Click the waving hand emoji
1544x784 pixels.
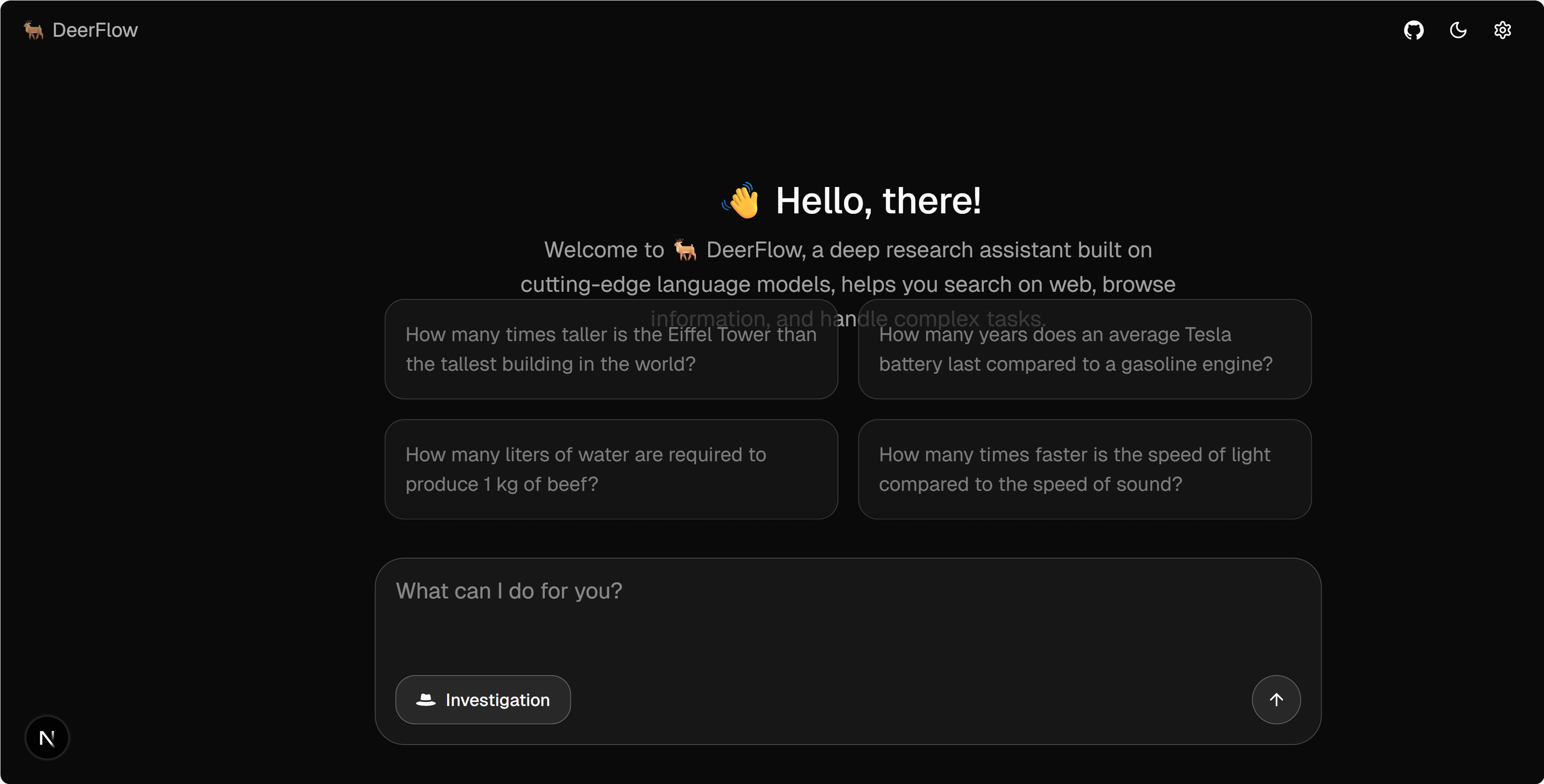741,201
